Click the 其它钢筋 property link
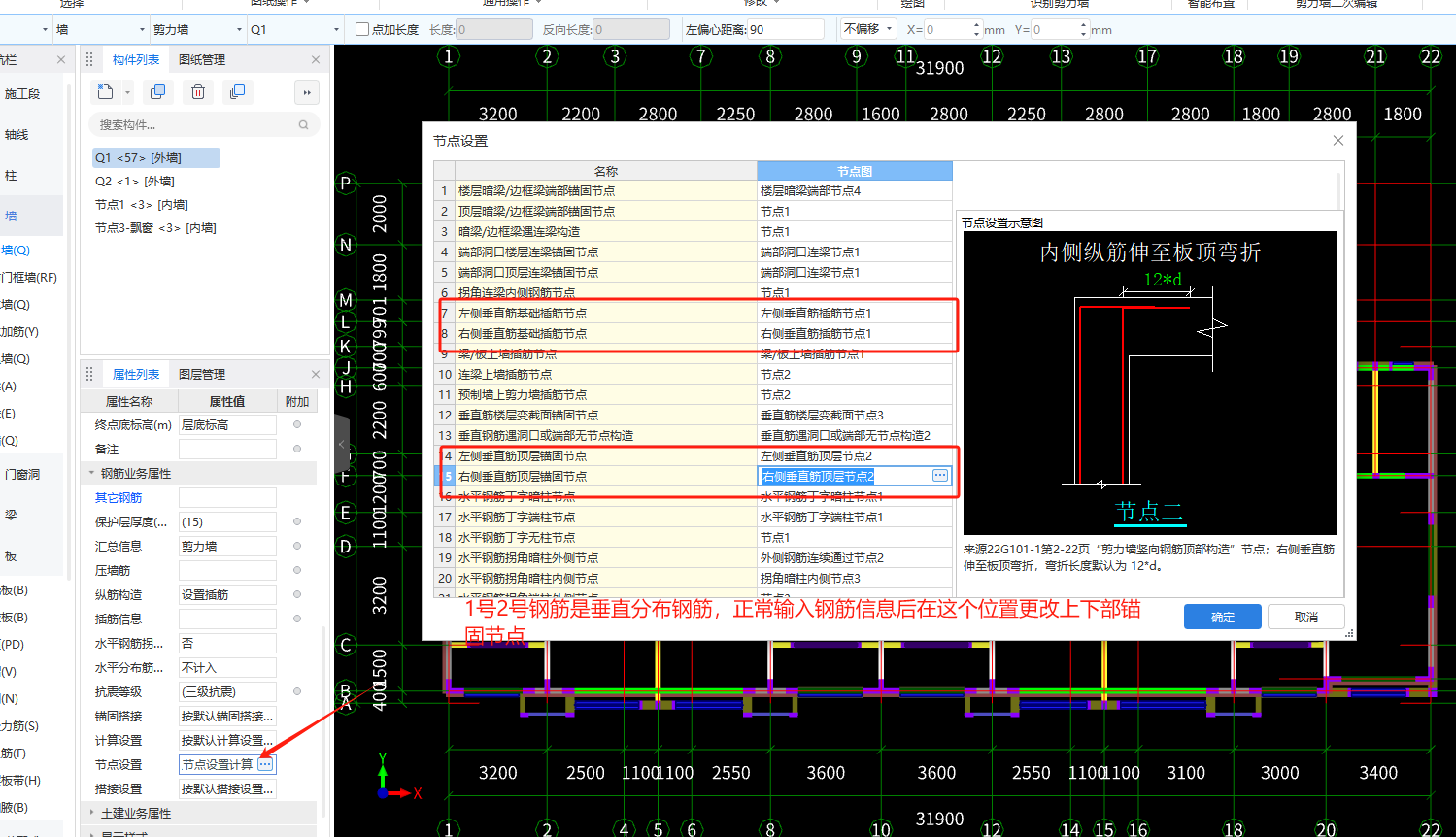Viewport: 1456px width, 837px height. coord(119,497)
